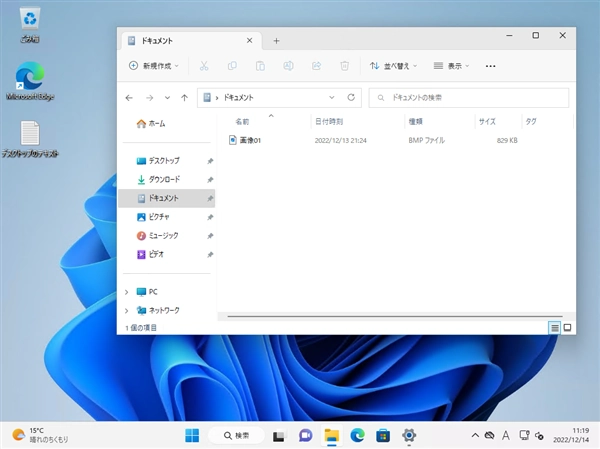Open the 表示 view dropdown
This screenshot has width=600, height=449.
451,66
